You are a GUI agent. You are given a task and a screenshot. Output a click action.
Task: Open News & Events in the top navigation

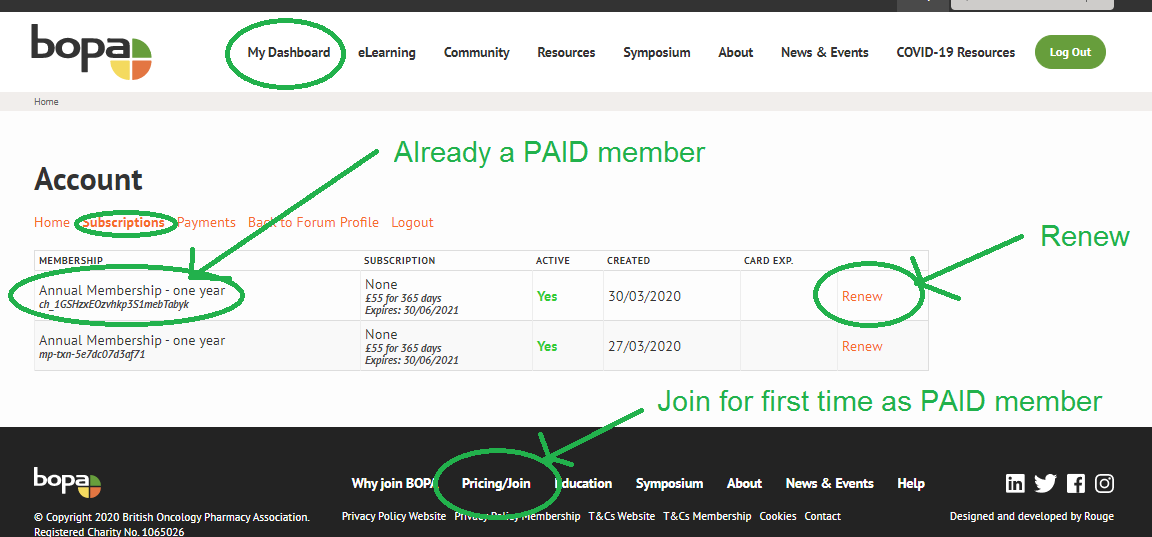pyautogui.click(x=824, y=52)
